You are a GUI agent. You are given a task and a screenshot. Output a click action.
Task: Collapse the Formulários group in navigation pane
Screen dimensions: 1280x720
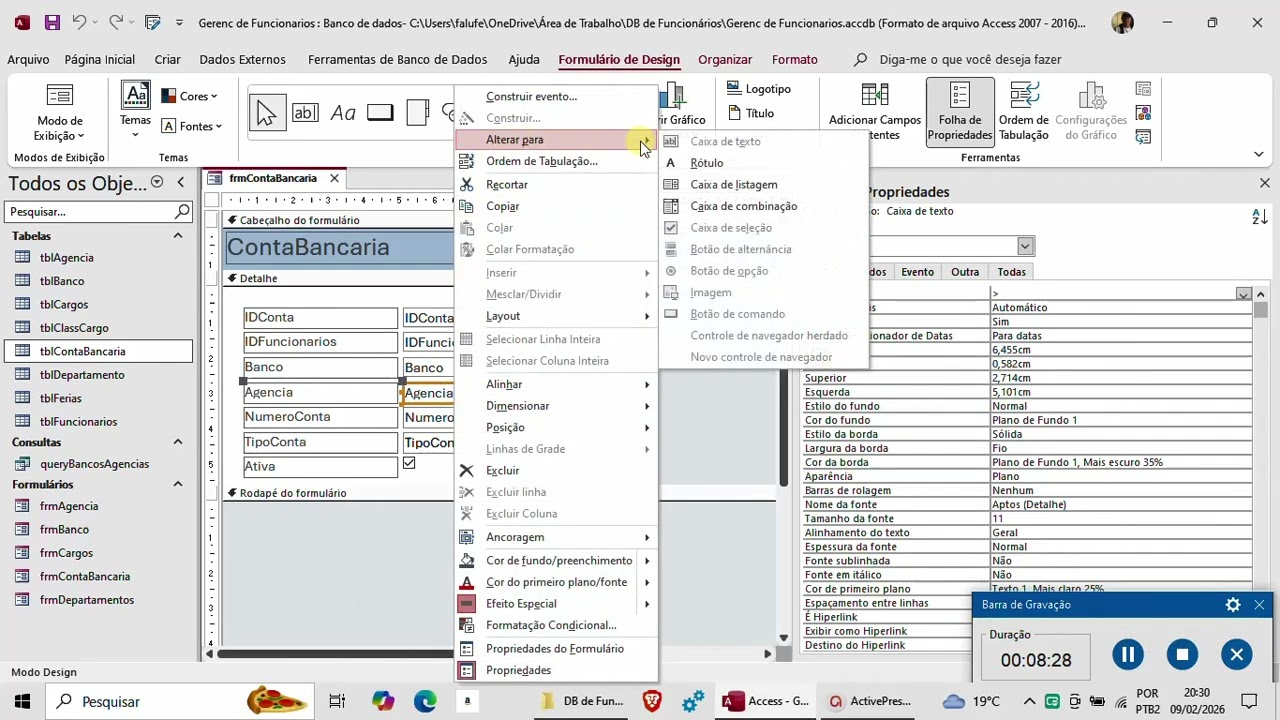click(x=178, y=484)
